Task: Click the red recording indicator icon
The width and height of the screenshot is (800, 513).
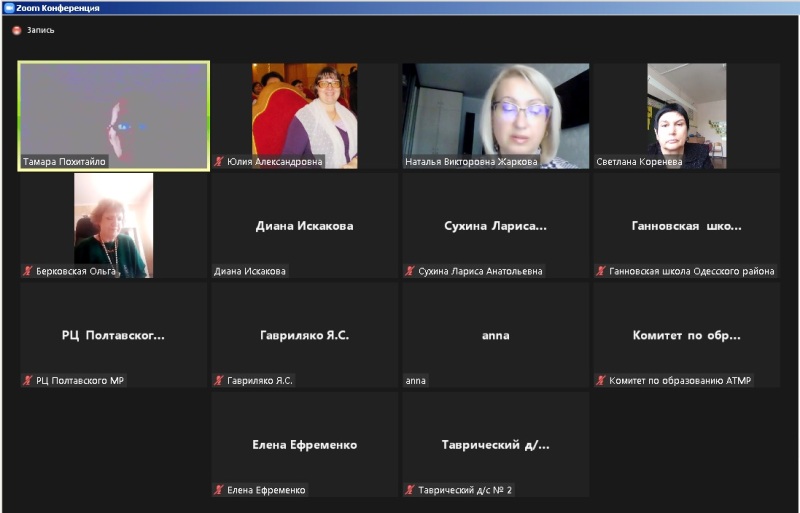Action: pos(17,31)
